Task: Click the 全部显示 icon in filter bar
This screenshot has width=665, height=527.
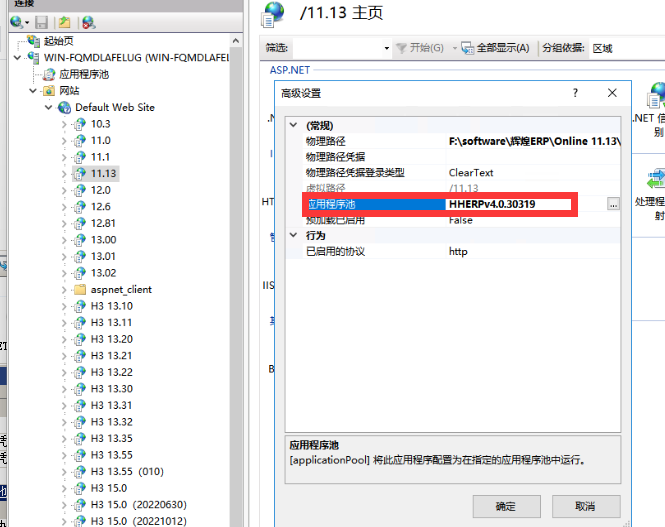Action: click(x=467, y=48)
